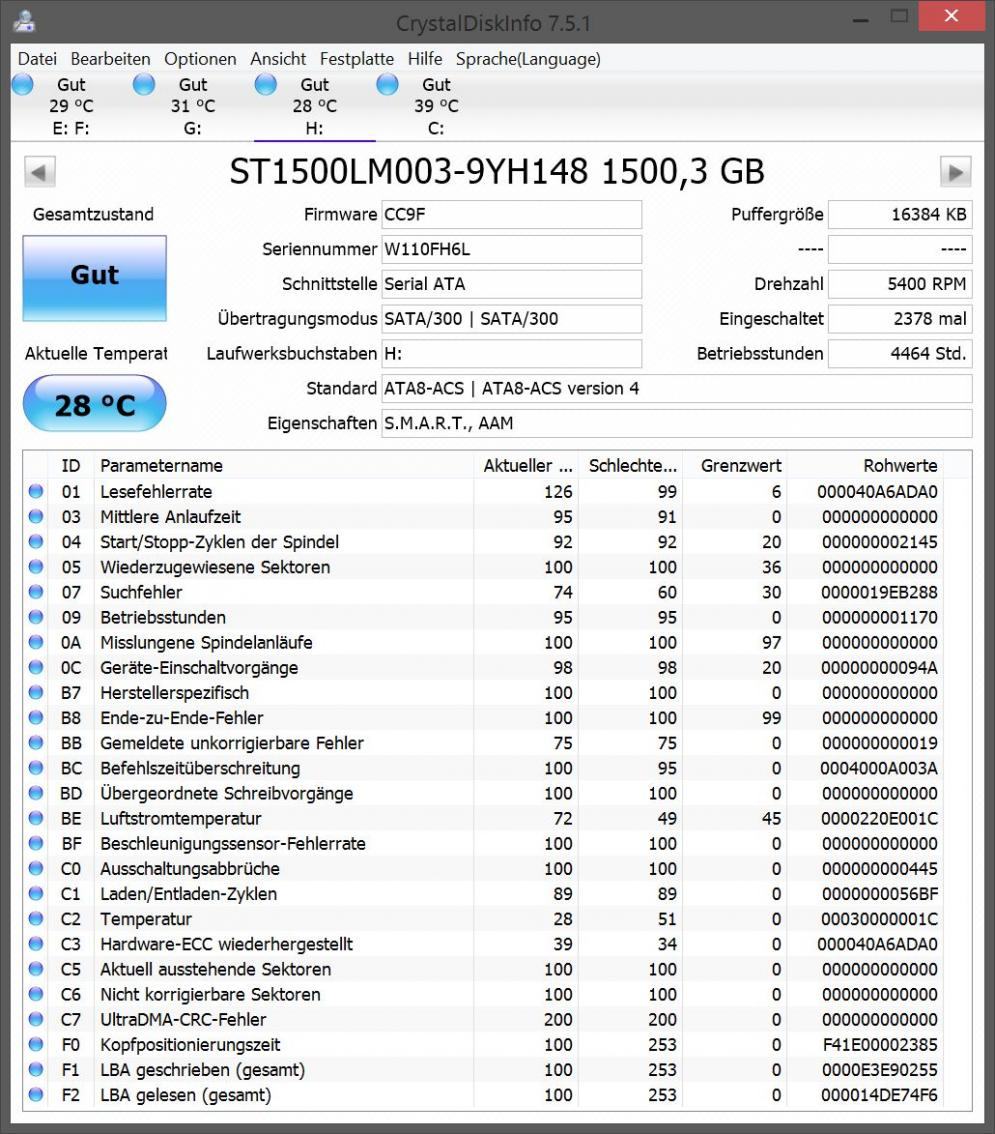Viewport: 995px width, 1134px height.
Task: Click status dot of 03 Mittlere Anlaufzeit
Action: point(35,516)
